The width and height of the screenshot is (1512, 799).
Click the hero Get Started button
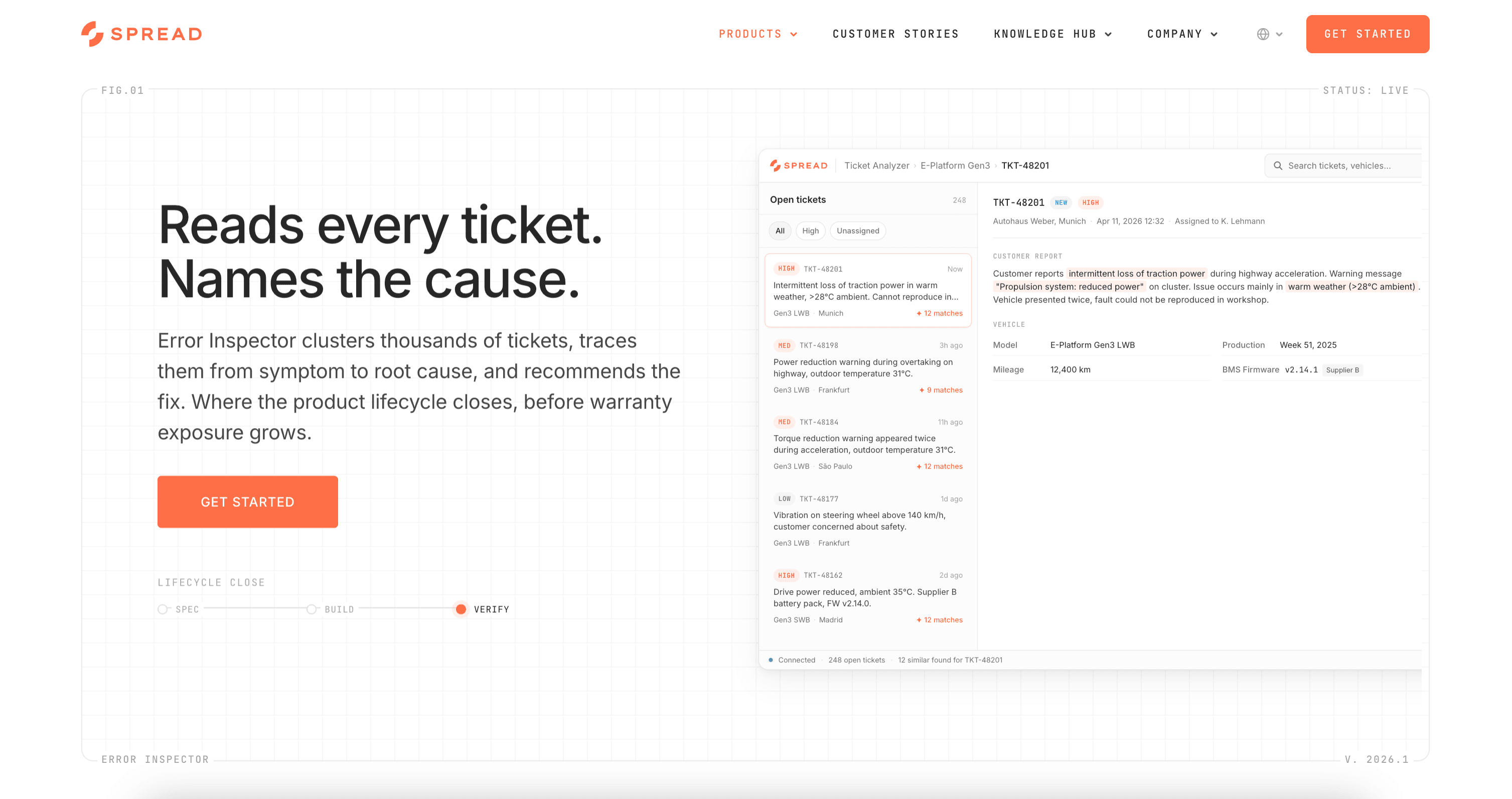point(248,502)
